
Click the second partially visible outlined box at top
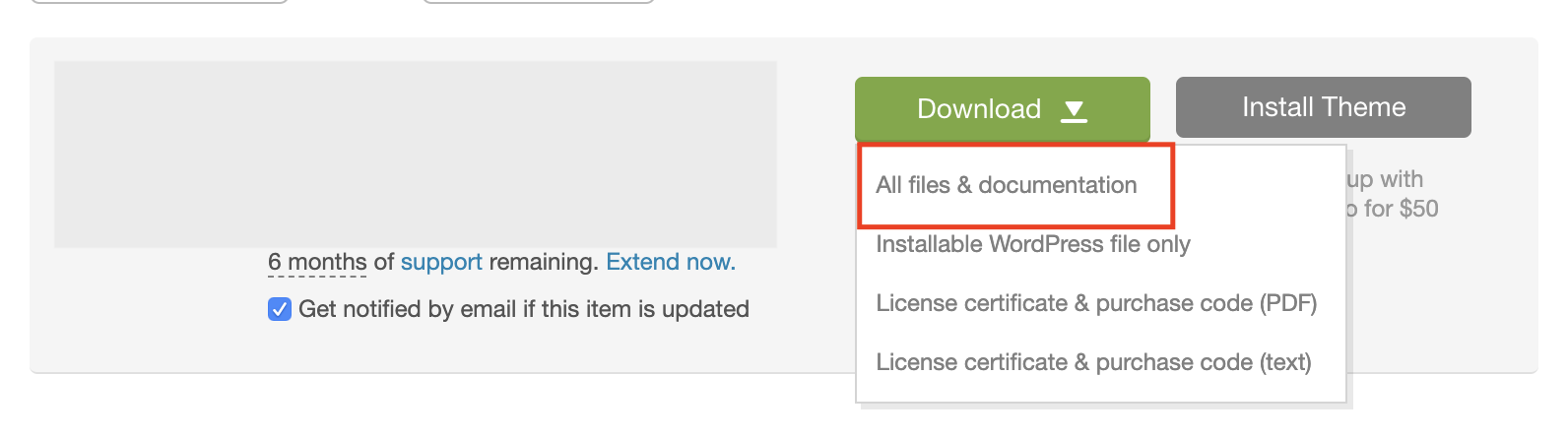(539, 2)
